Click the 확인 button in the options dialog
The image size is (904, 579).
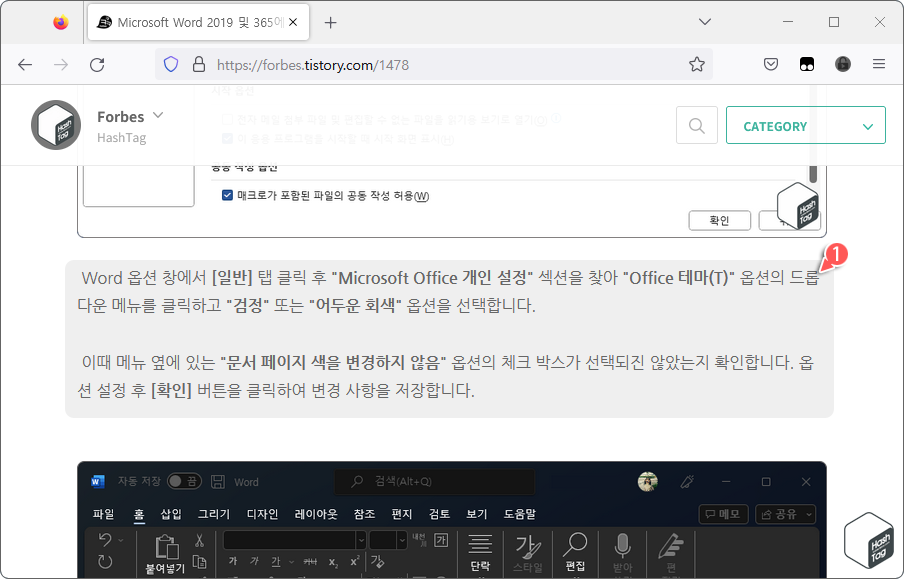(x=720, y=220)
